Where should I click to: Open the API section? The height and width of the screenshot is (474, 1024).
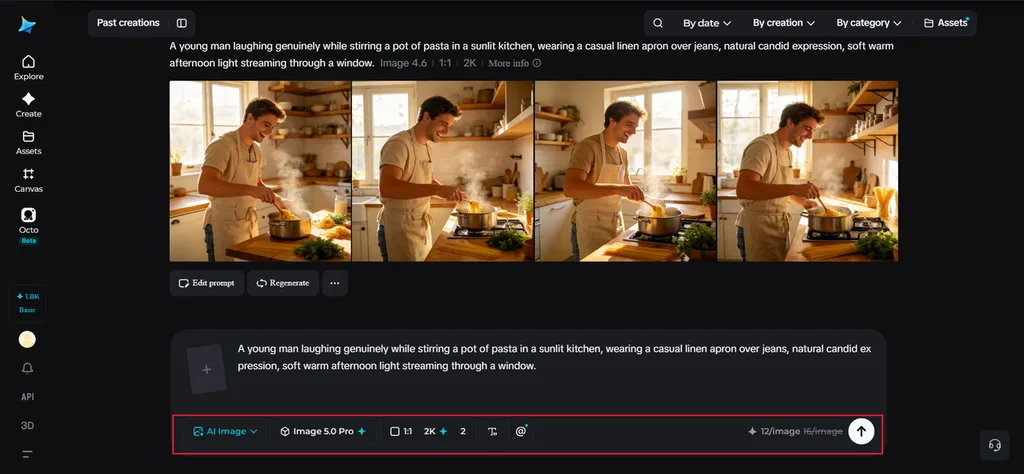tap(27, 397)
